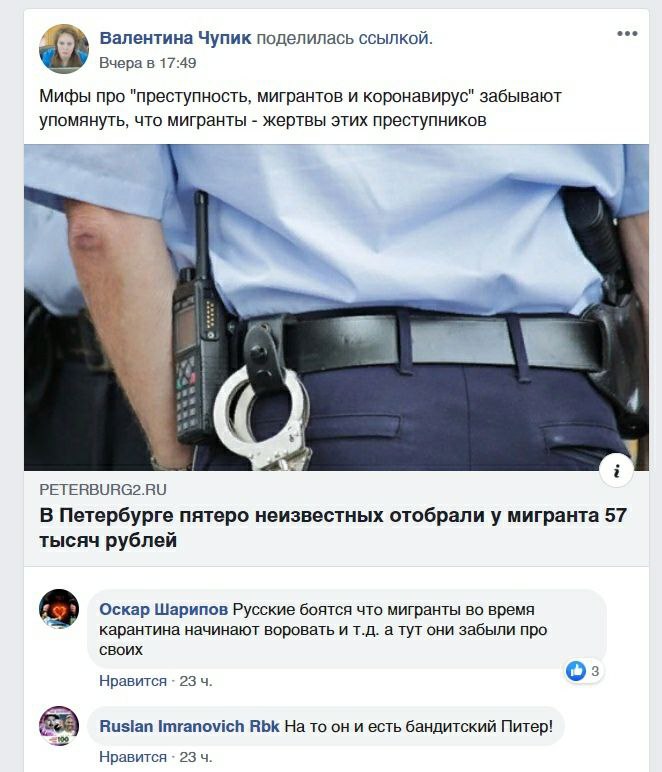The width and height of the screenshot is (662, 772).
Task: Like Оскар Шарипов's comment via Нравится
Action: tap(133, 681)
